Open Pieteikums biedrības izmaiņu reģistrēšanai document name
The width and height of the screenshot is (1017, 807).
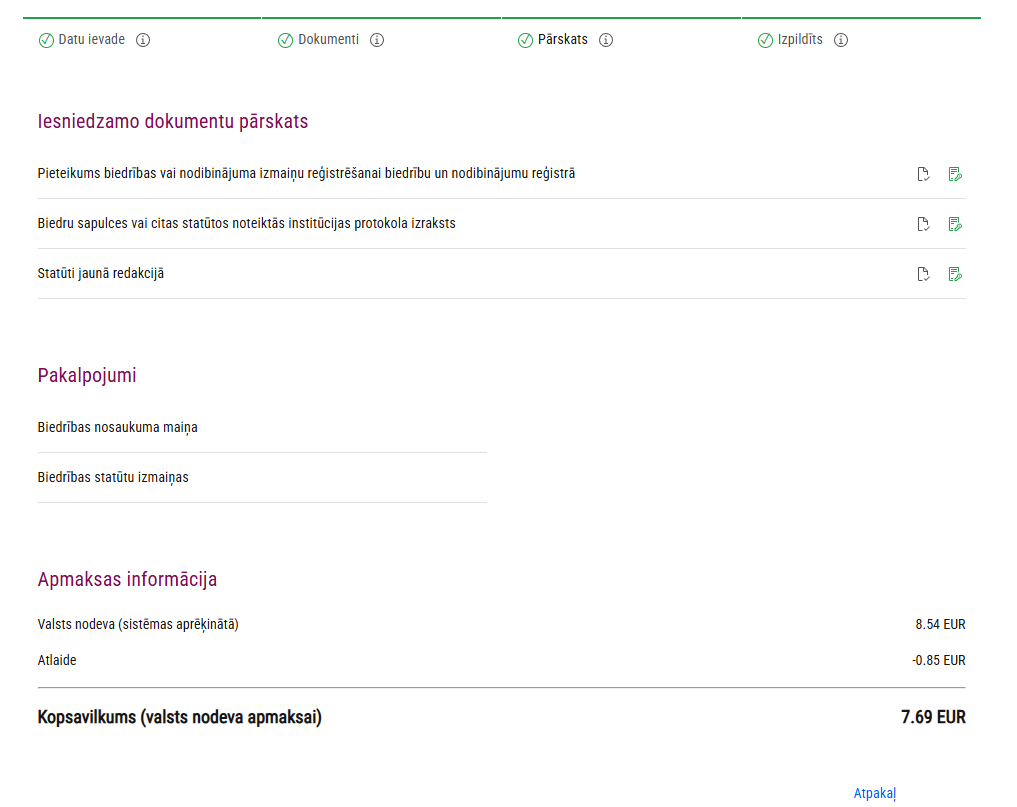pos(306,174)
